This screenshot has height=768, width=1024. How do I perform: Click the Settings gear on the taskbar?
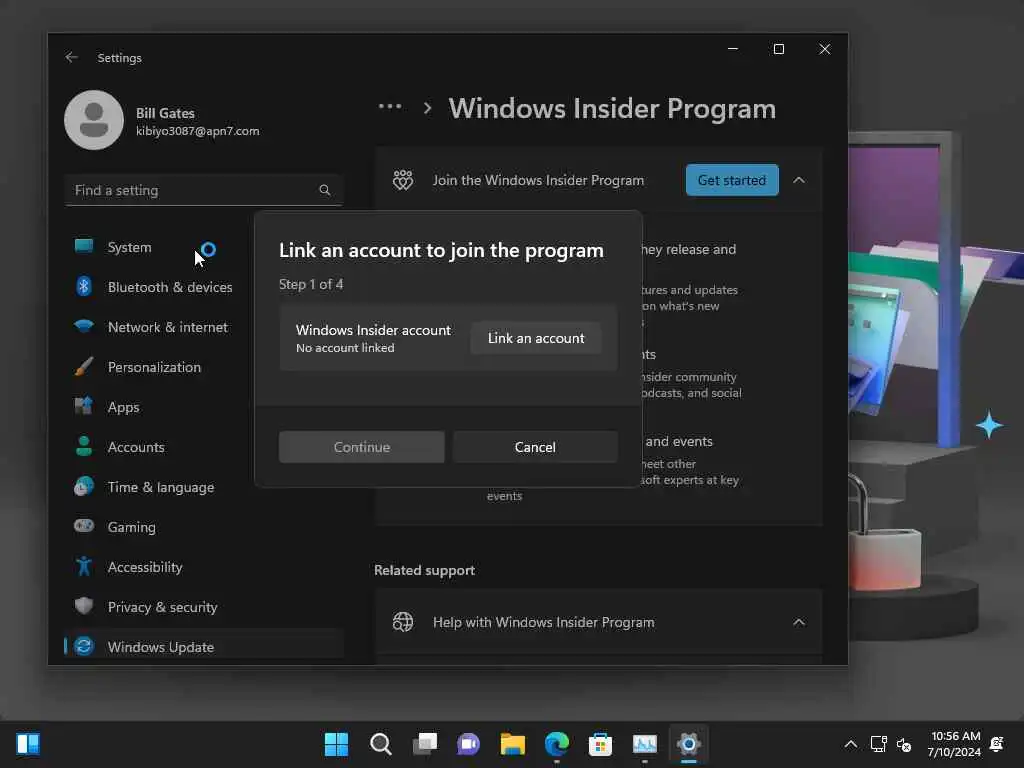pos(688,744)
